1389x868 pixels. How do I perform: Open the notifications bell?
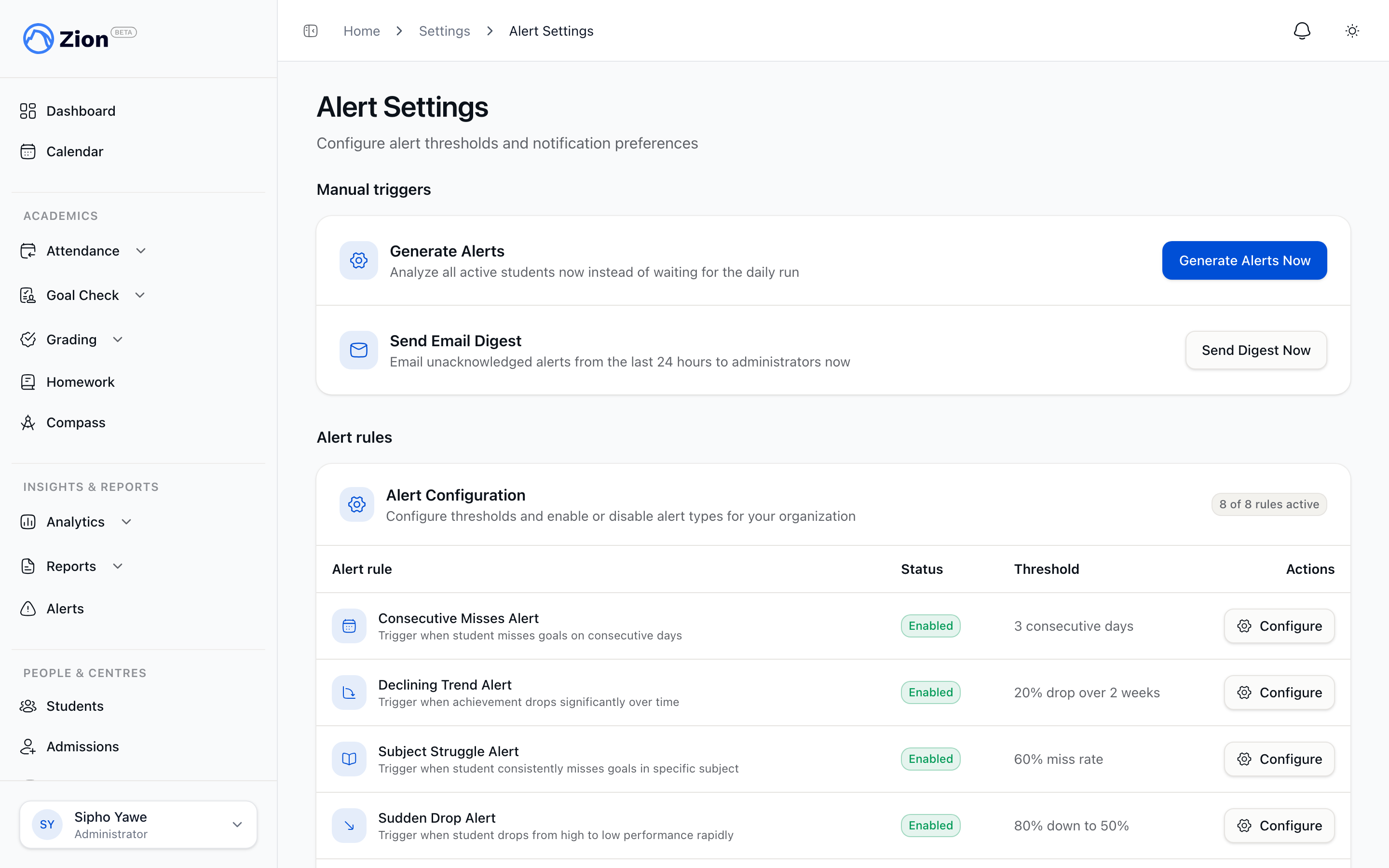click(x=1302, y=31)
